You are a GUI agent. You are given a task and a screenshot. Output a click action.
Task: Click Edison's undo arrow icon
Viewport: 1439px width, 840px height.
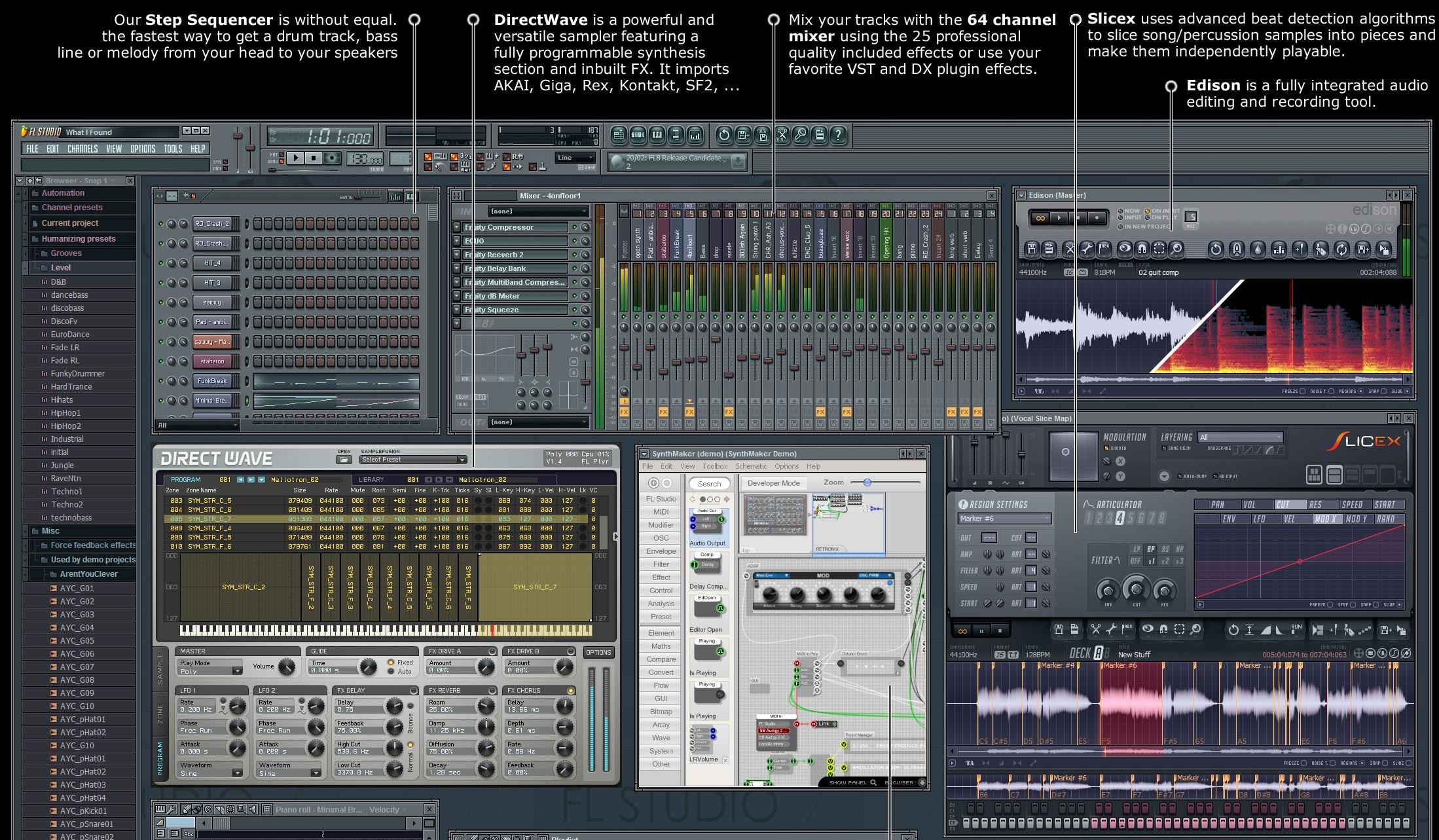click(x=1216, y=249)
